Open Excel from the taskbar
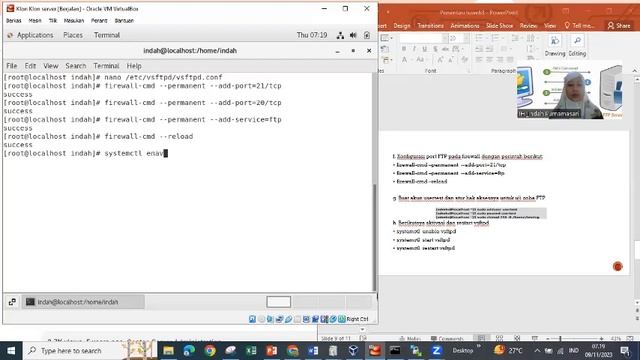Screen dimensions: 640x360 [251, 351]
